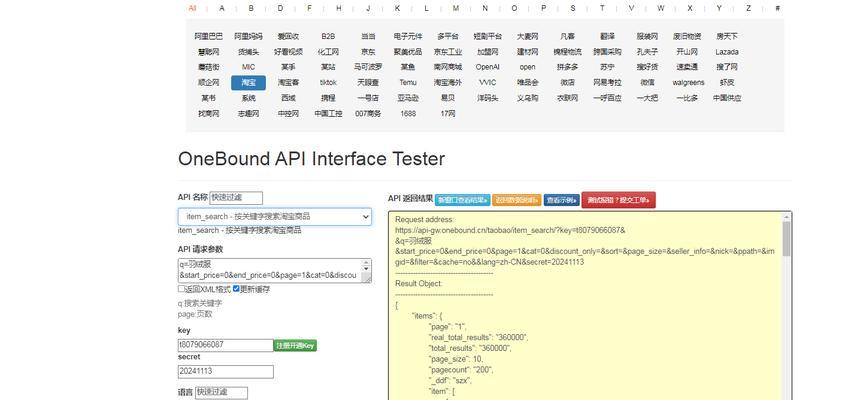Open the 拼多多 platform link

pos(567,67)
